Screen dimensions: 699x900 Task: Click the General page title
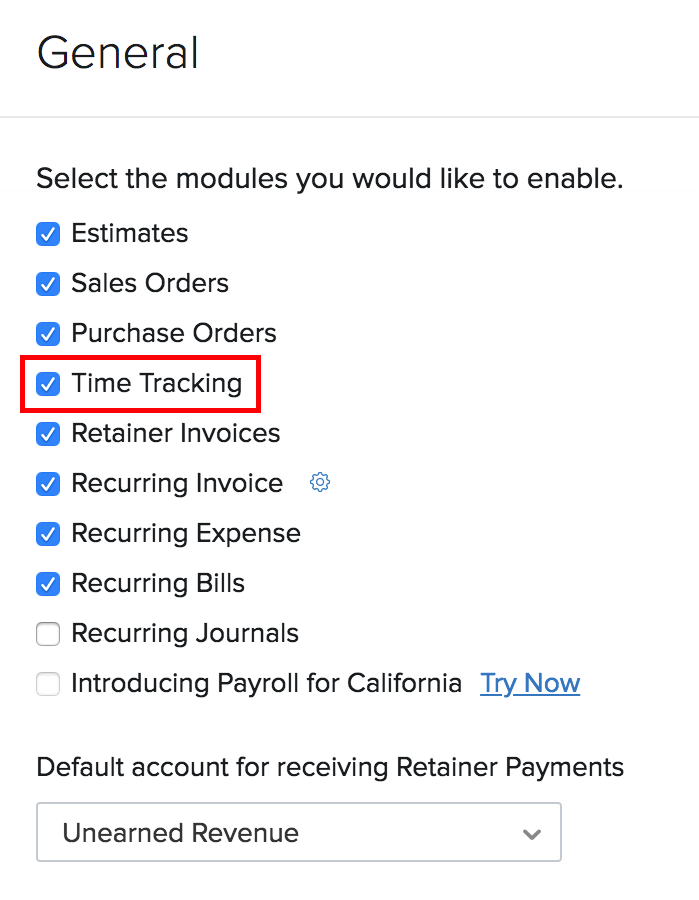tap(117, 54)
